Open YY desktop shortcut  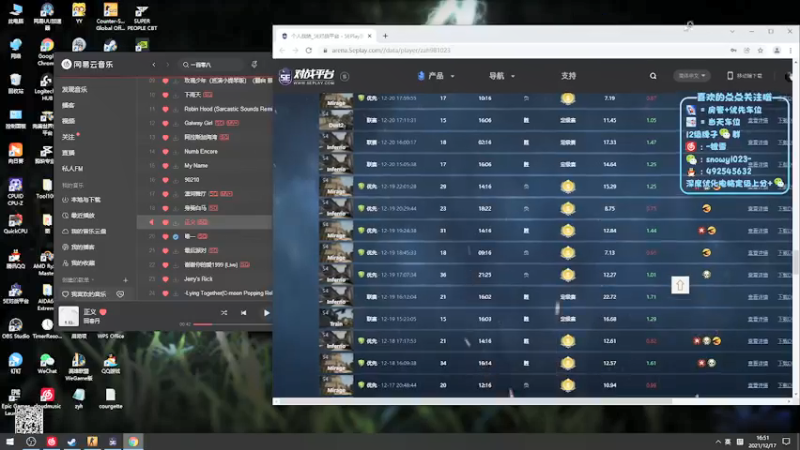coord(79,13)
